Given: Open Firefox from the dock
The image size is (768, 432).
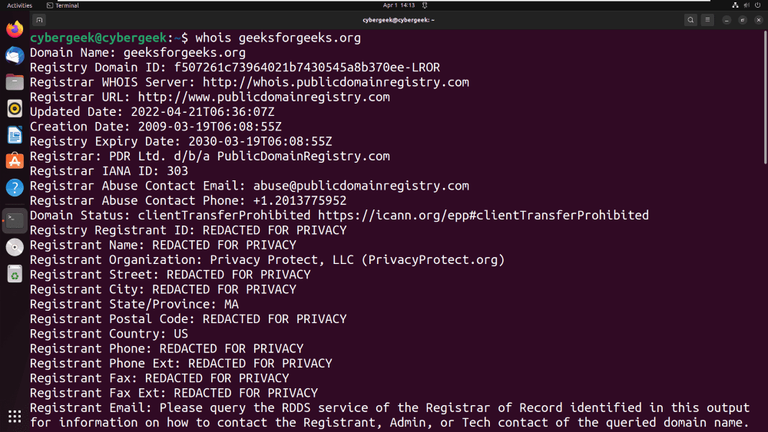Looking at the screenshot, I should (x=14, y=30).
